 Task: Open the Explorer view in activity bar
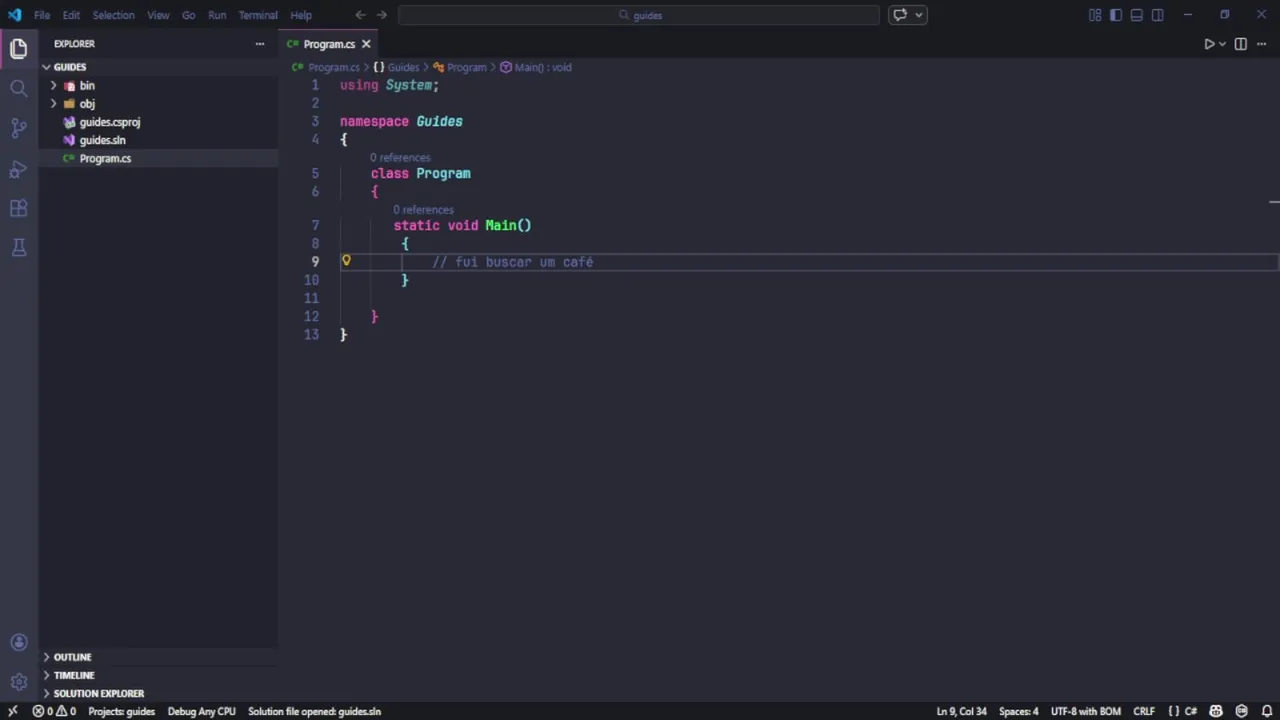click(18, 48)
